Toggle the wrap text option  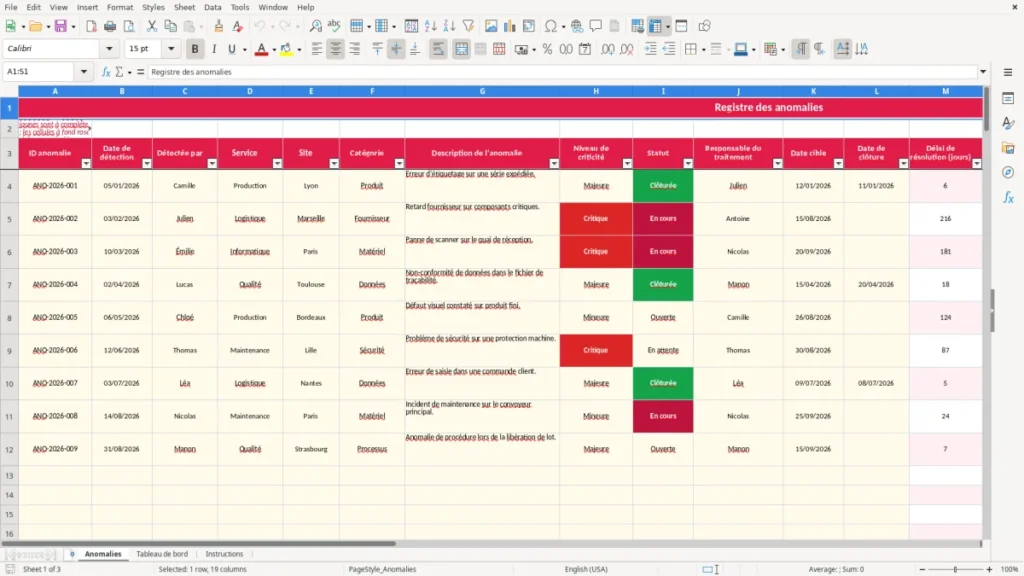point(438,49)
